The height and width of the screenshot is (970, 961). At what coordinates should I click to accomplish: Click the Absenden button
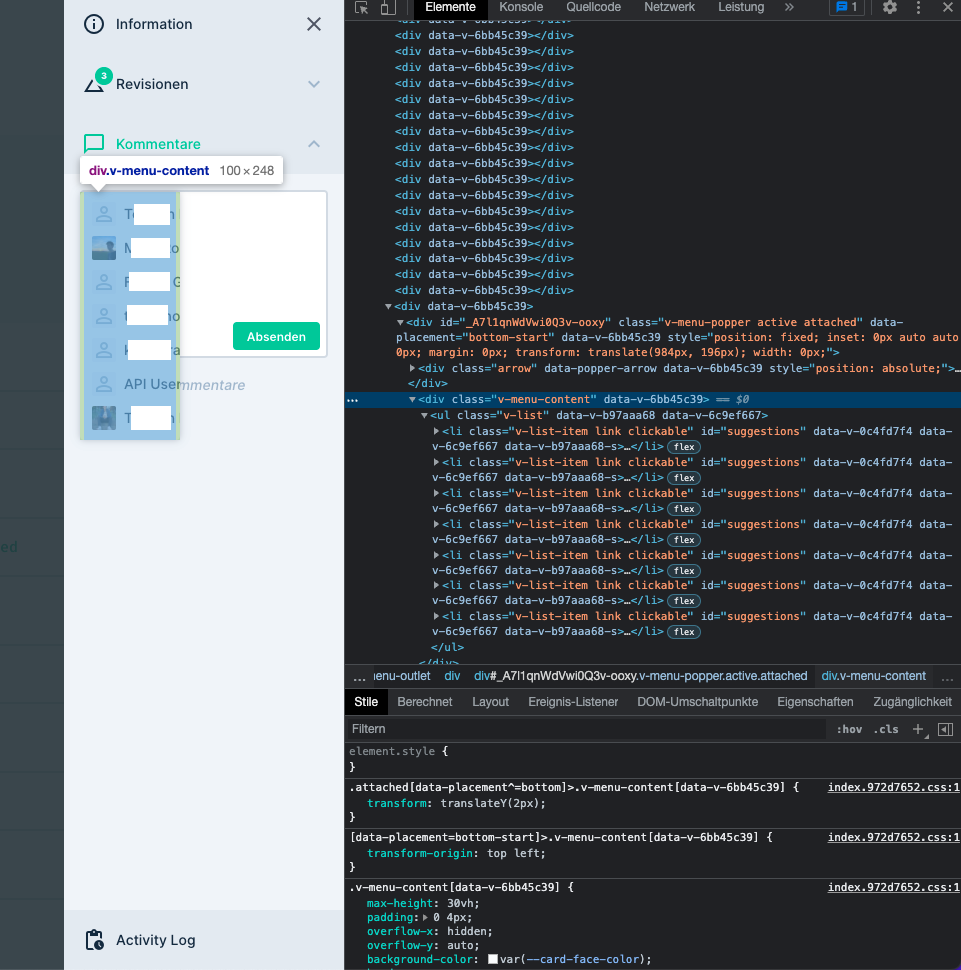click(276, 336)
